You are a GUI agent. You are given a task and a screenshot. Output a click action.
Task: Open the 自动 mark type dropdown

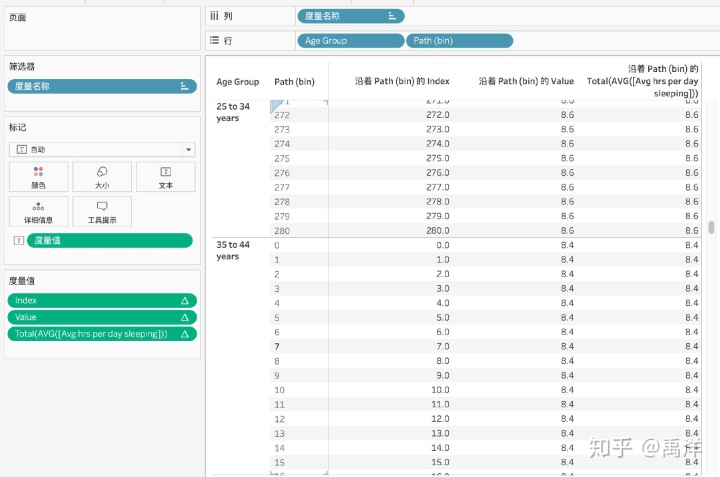[188, 149]
